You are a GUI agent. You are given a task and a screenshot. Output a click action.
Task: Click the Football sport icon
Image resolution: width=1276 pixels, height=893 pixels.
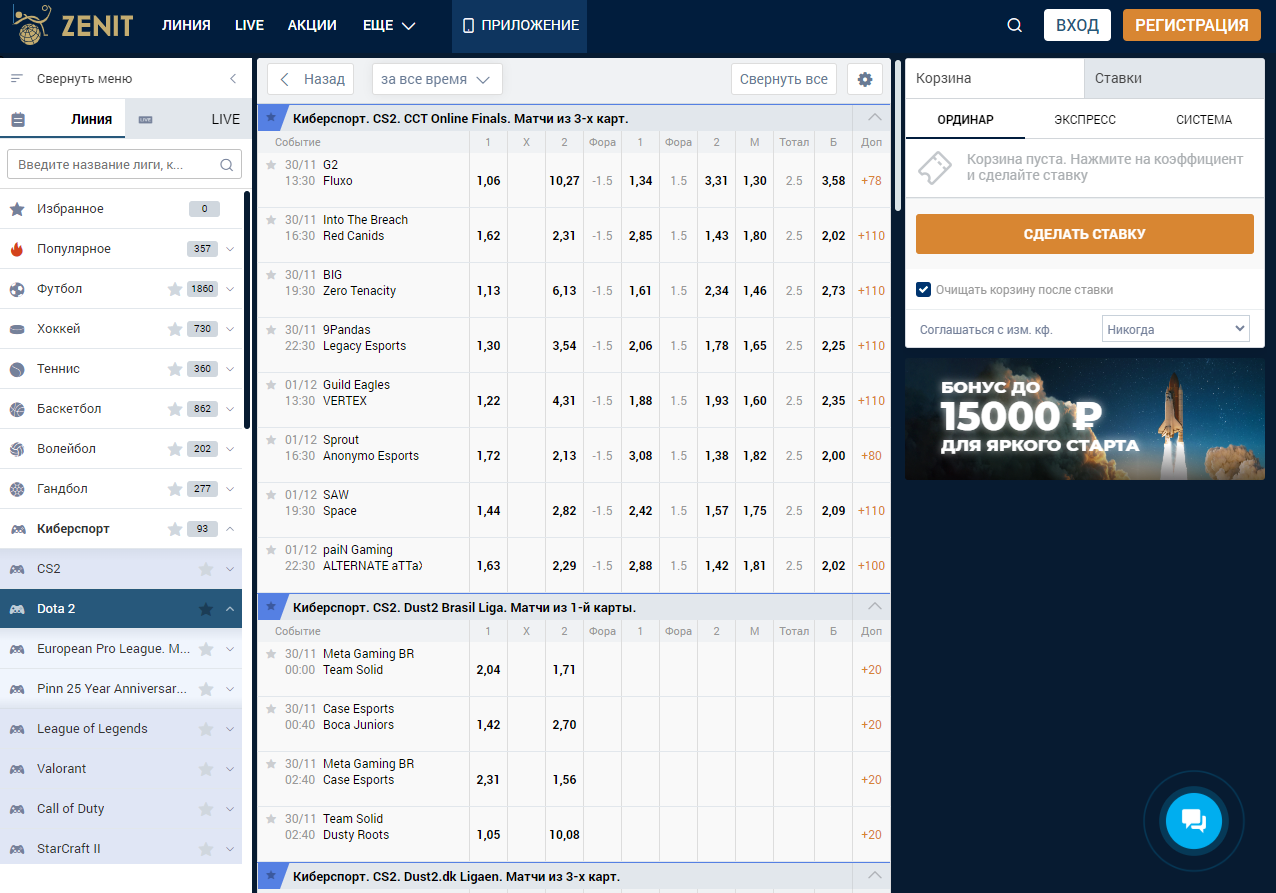tap(17, 289)
